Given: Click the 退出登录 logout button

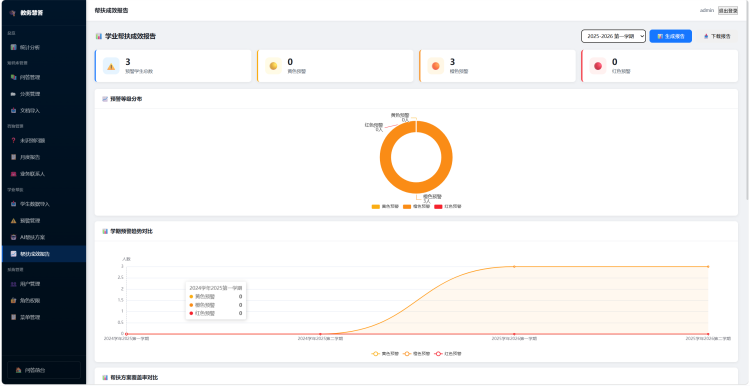Looking at the screenshot, I should (x=728, y=11).
